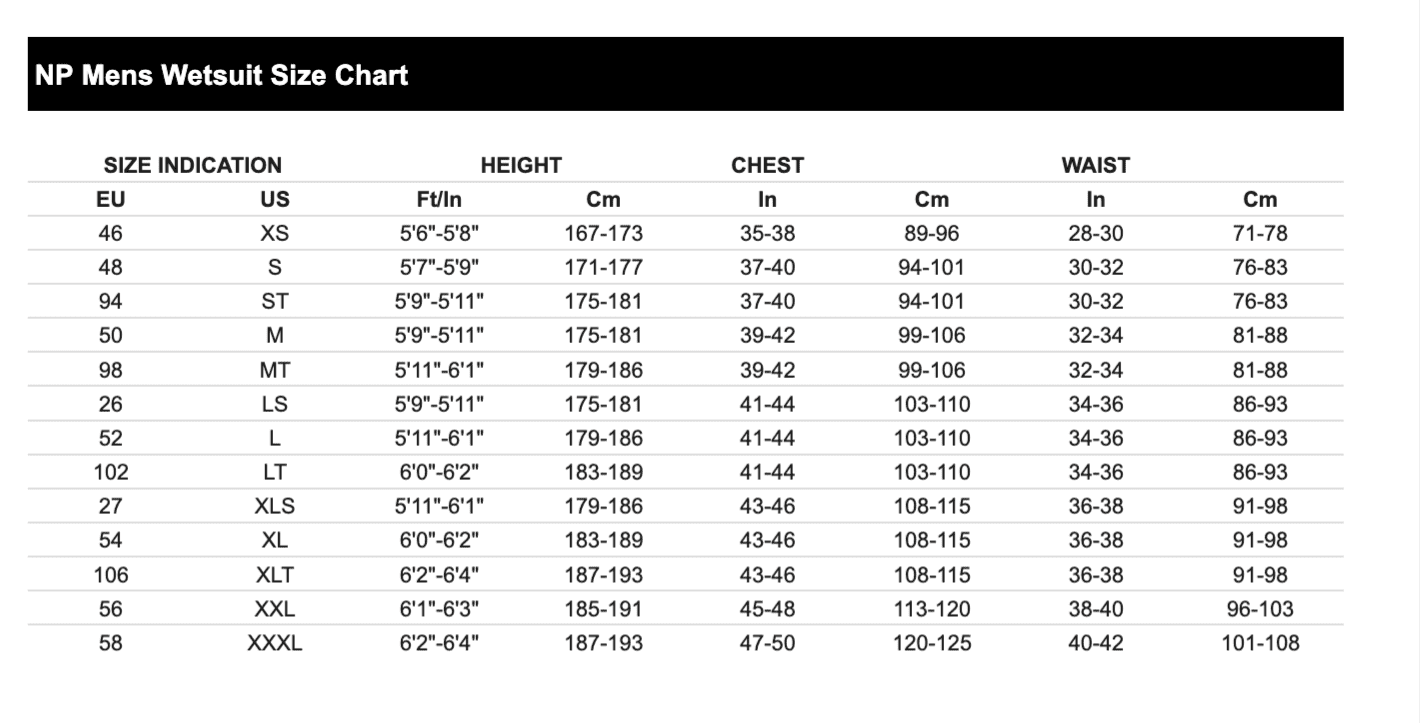Click the 120-125 chest Cm value
The image size is (1420, 723).
click(x=931, y=643)
